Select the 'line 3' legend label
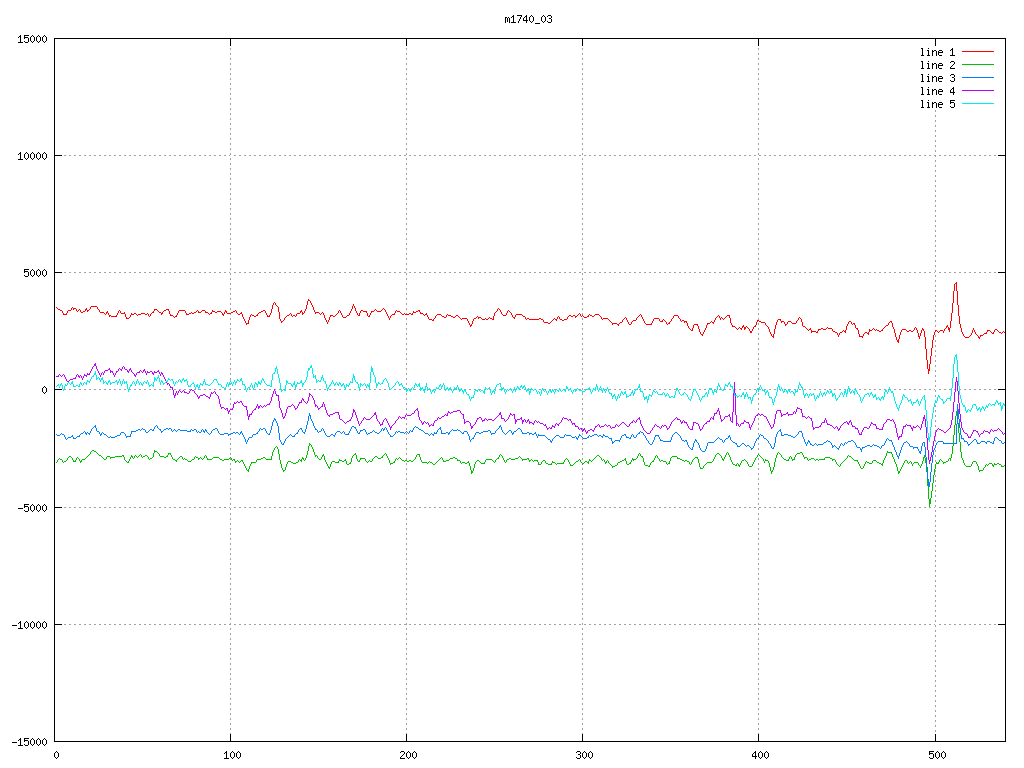This screenshot has height=768, width=1024. coord(937,77)
